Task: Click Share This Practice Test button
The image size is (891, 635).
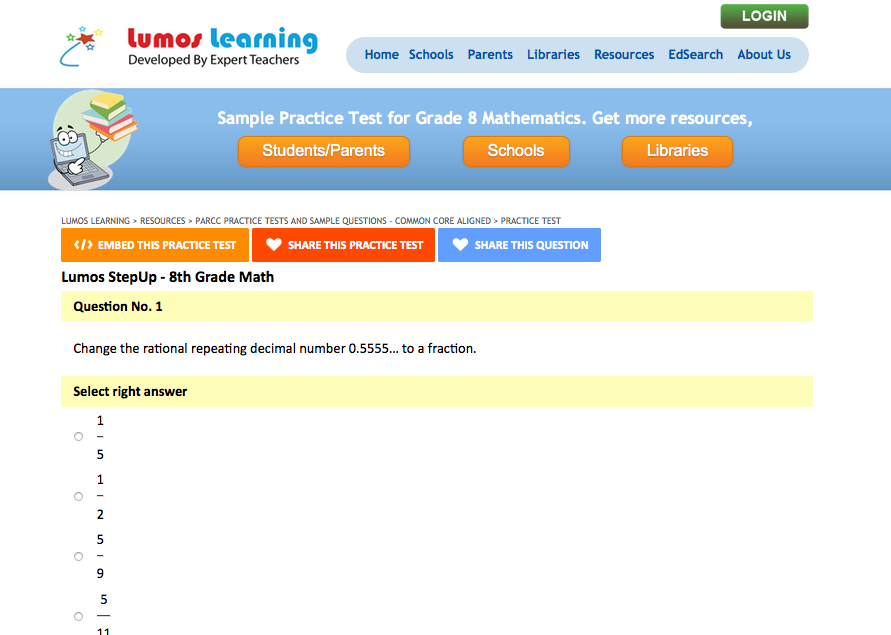Action: 343,245
